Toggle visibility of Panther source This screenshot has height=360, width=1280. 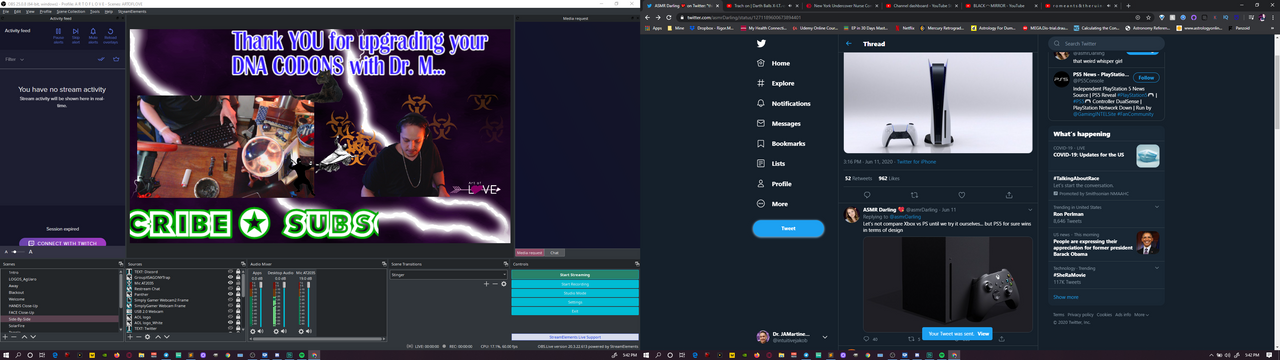[x=230, y=294]
